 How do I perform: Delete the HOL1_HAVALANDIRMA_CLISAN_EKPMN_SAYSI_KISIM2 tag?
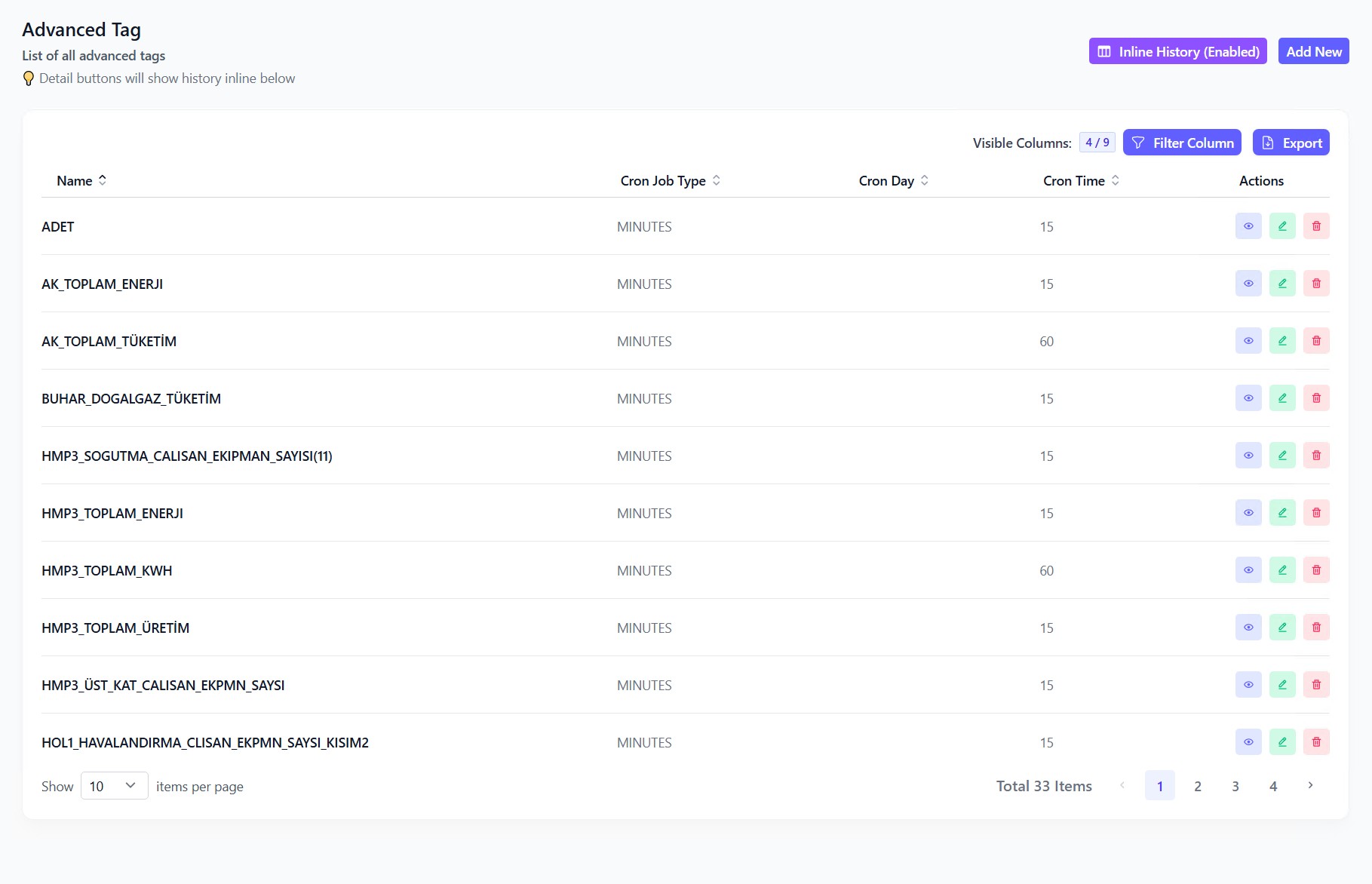tap(1316, 742)
